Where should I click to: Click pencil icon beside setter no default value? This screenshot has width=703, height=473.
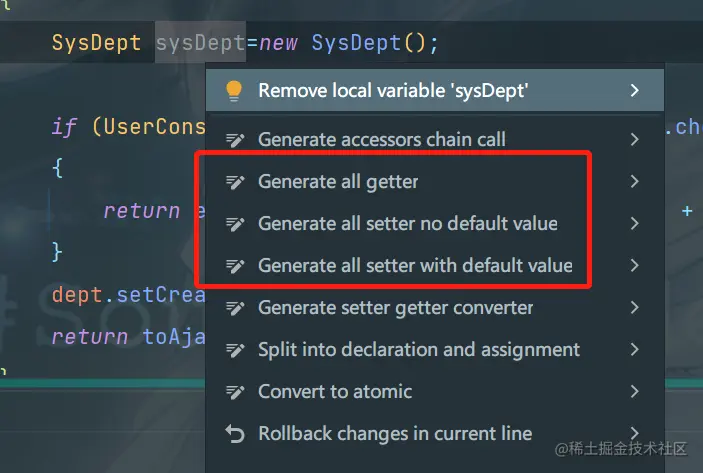[x=235, y=224]
